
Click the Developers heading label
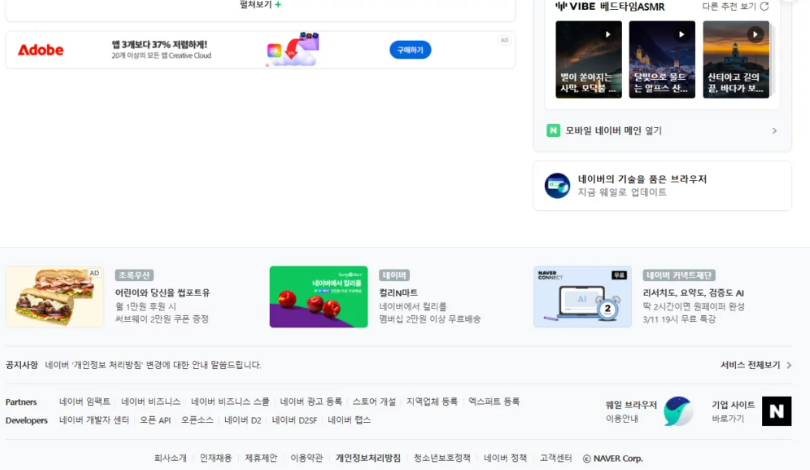[x=26, y=420]
